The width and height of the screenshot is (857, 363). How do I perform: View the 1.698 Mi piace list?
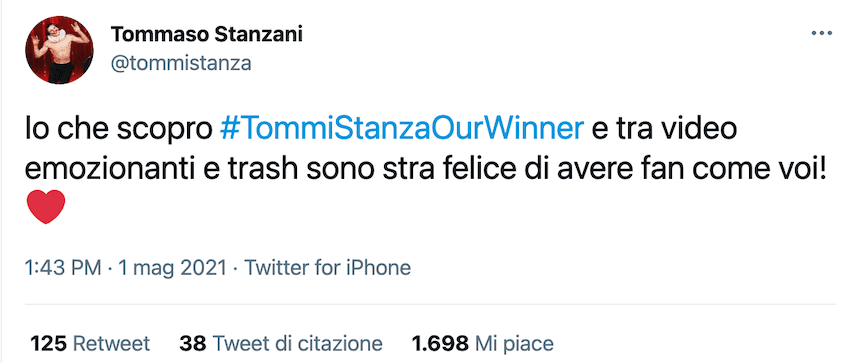(x=483, y=343)
